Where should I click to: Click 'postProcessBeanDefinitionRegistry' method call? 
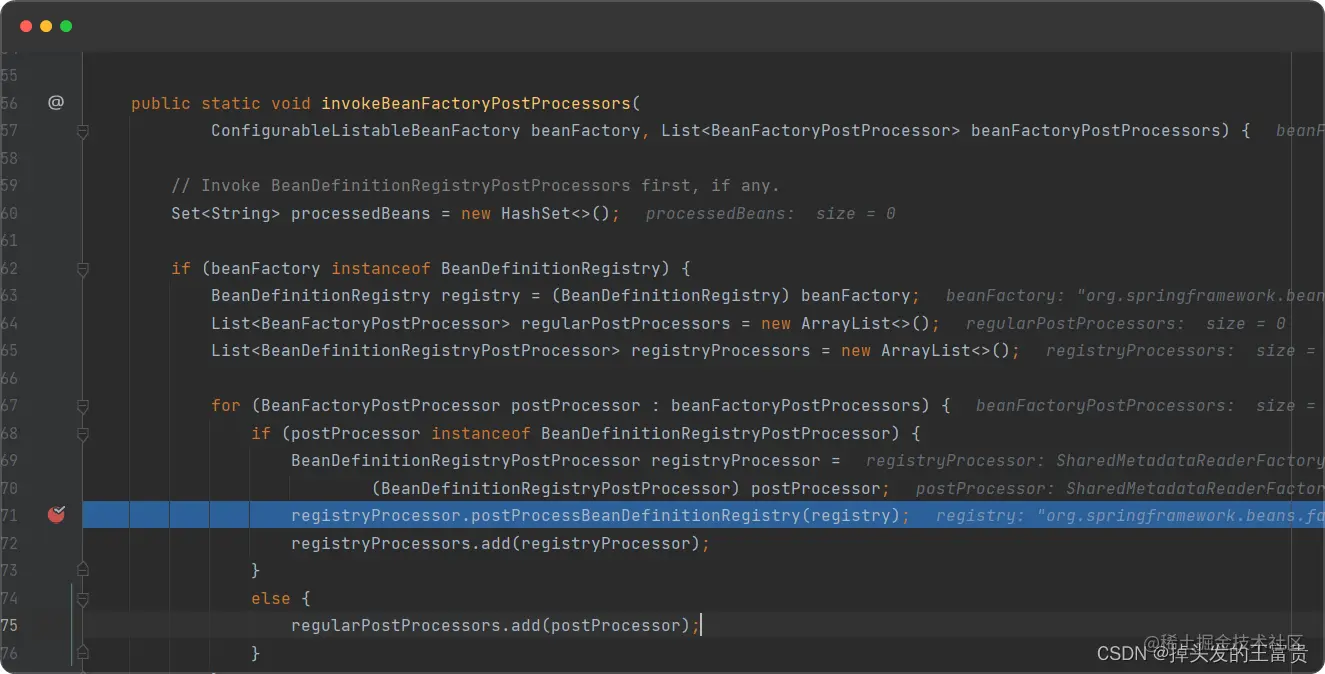(635, 516)
